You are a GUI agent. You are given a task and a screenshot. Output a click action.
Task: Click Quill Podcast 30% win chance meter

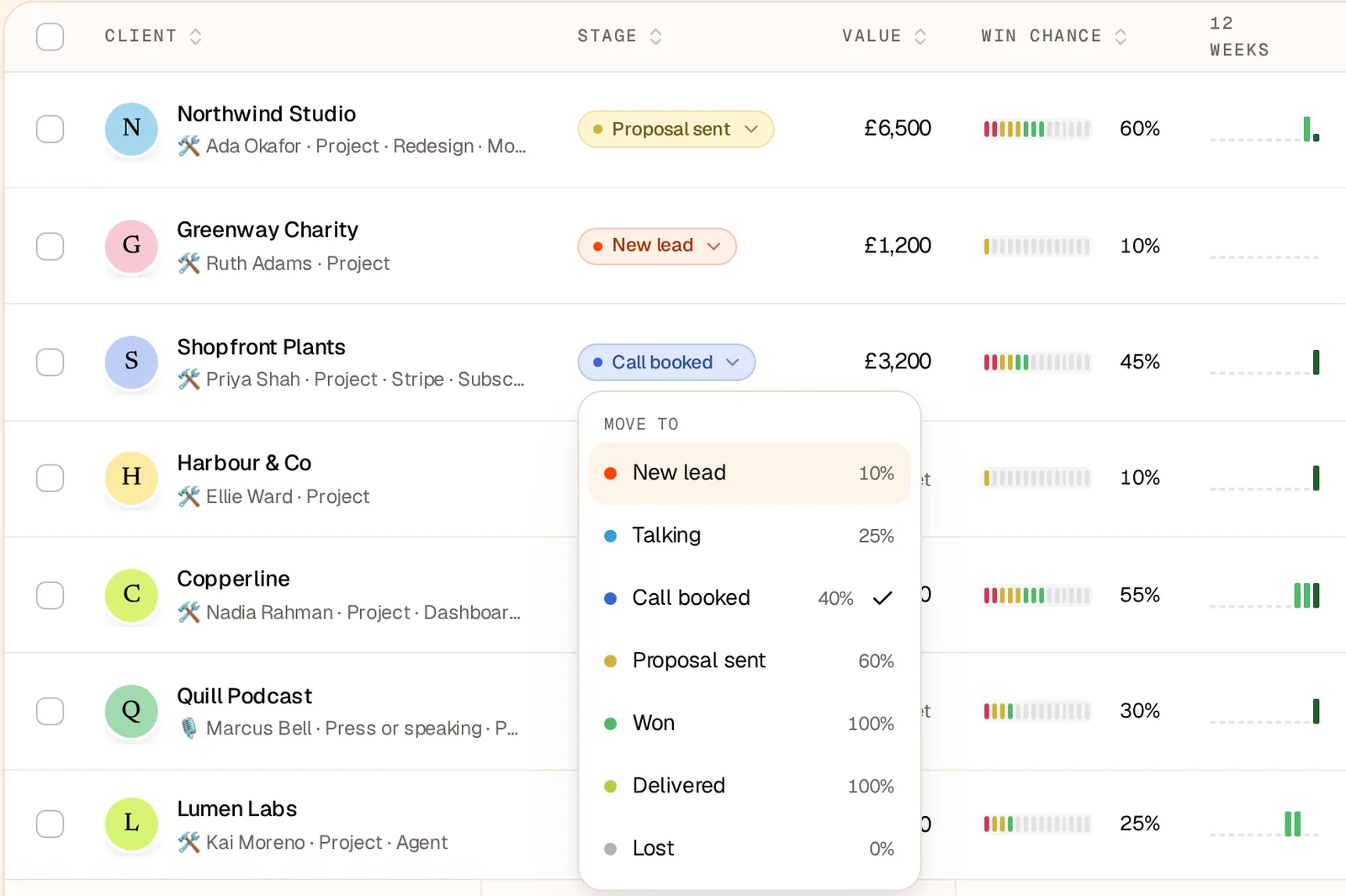coord(1037,711)
